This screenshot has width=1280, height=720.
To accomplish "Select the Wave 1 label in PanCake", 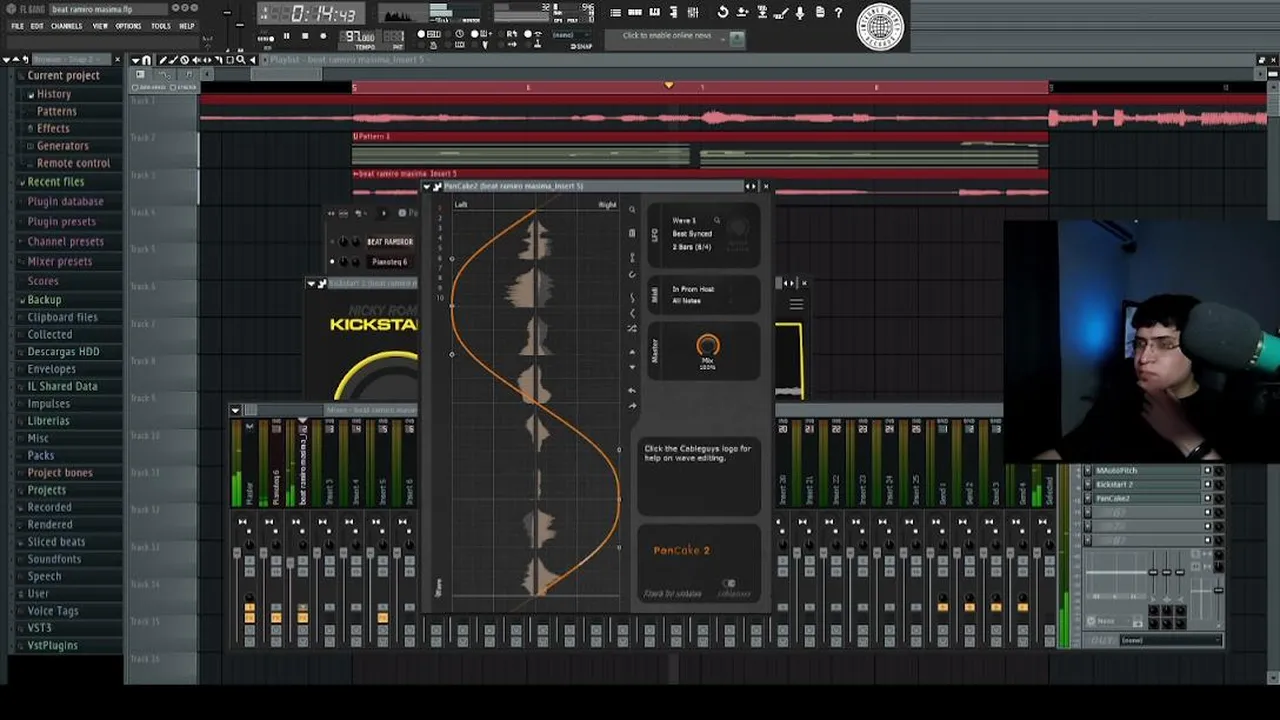I will (x=683, y=220).
